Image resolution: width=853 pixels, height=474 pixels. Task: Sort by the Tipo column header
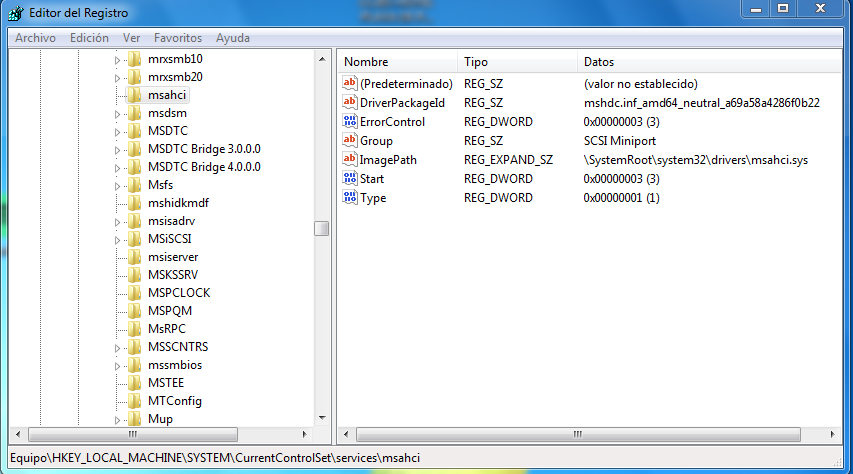coord(517,62)
